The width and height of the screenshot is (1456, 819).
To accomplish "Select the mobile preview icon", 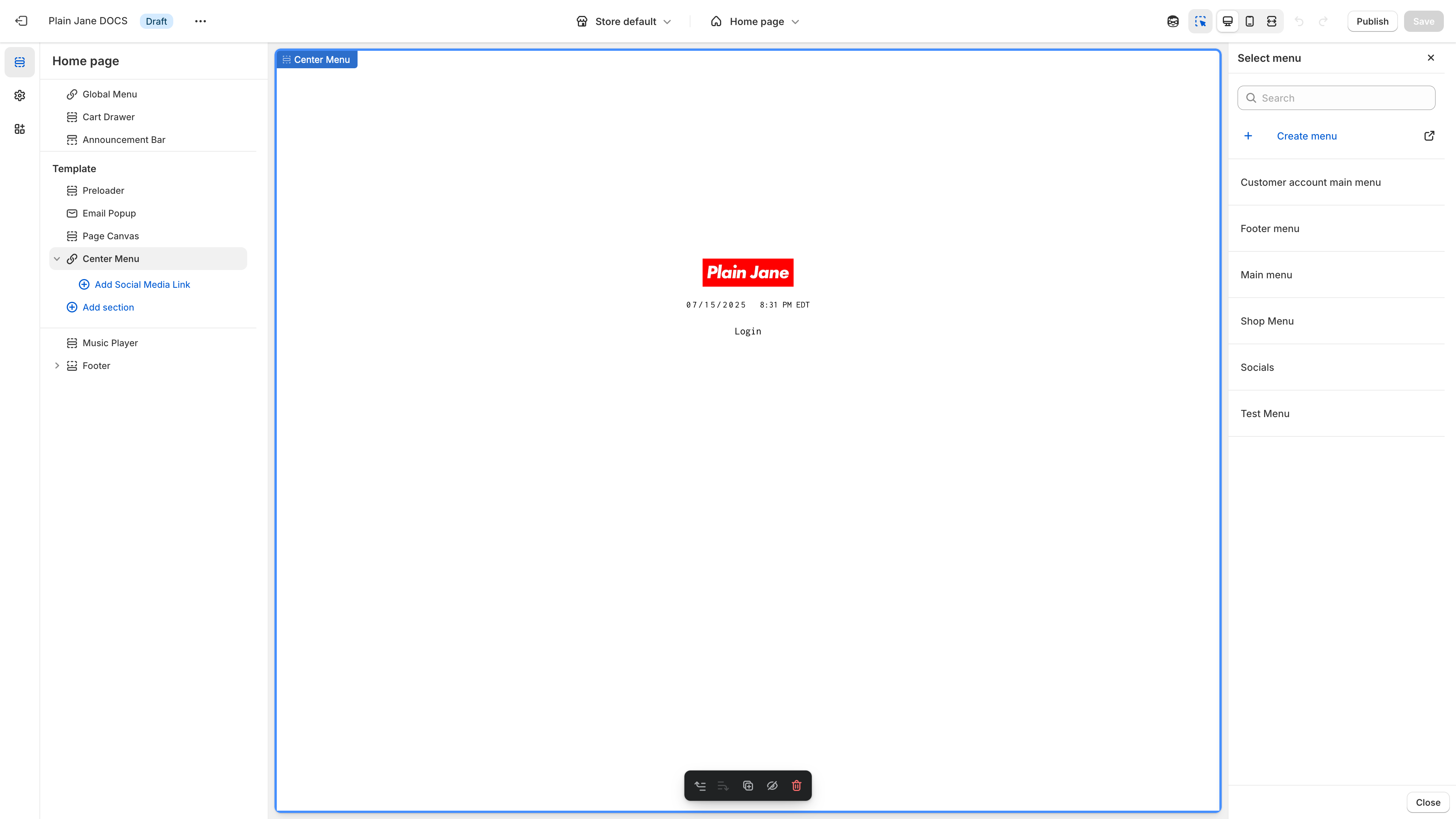I will click(1250, 21).
